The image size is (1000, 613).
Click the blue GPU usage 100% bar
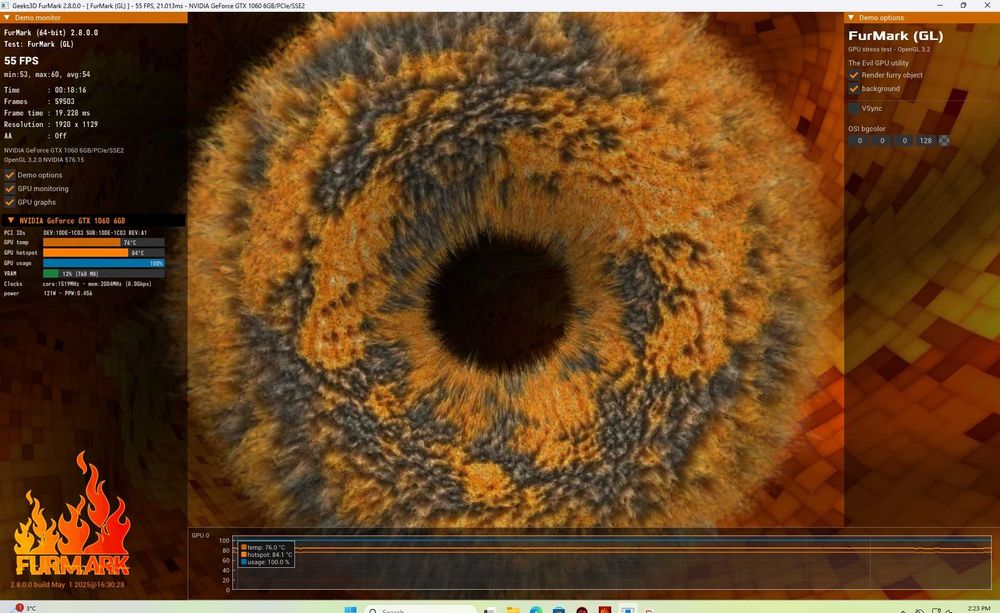pos(104,263)
